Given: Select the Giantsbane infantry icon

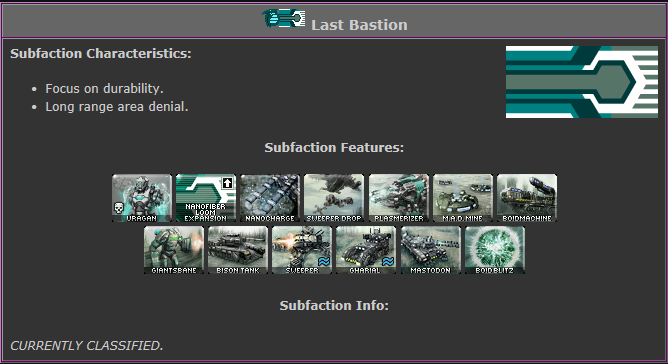Looking at the screenshot, I should (174, 250).
